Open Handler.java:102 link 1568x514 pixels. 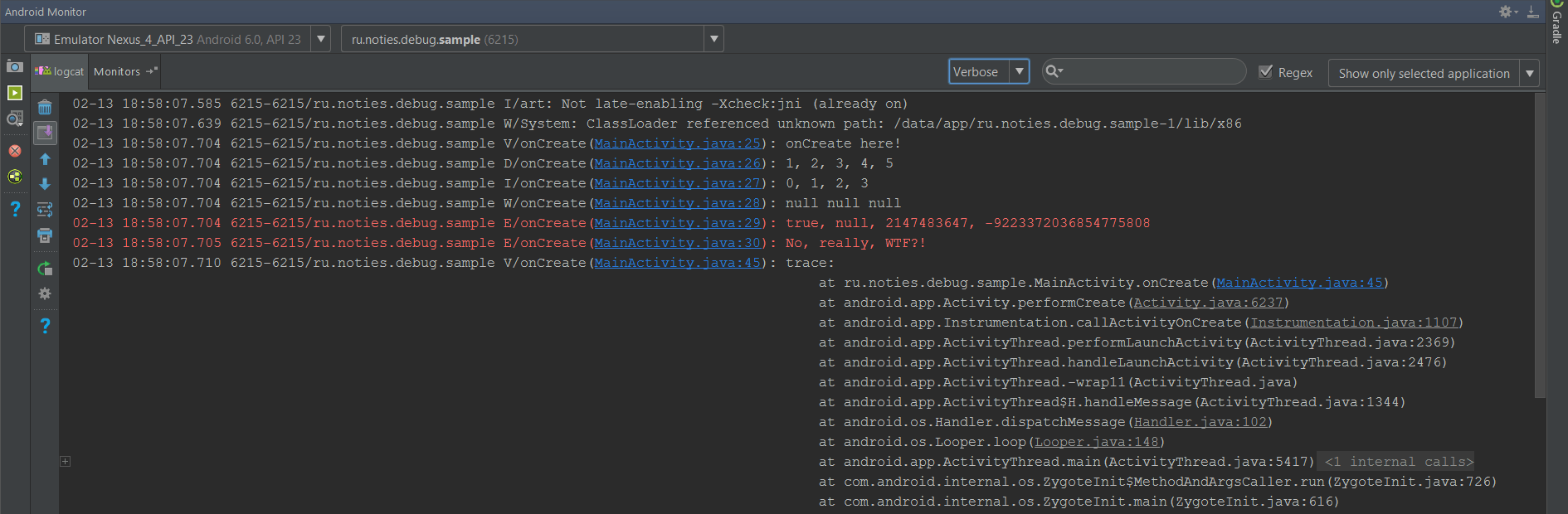1200,422
